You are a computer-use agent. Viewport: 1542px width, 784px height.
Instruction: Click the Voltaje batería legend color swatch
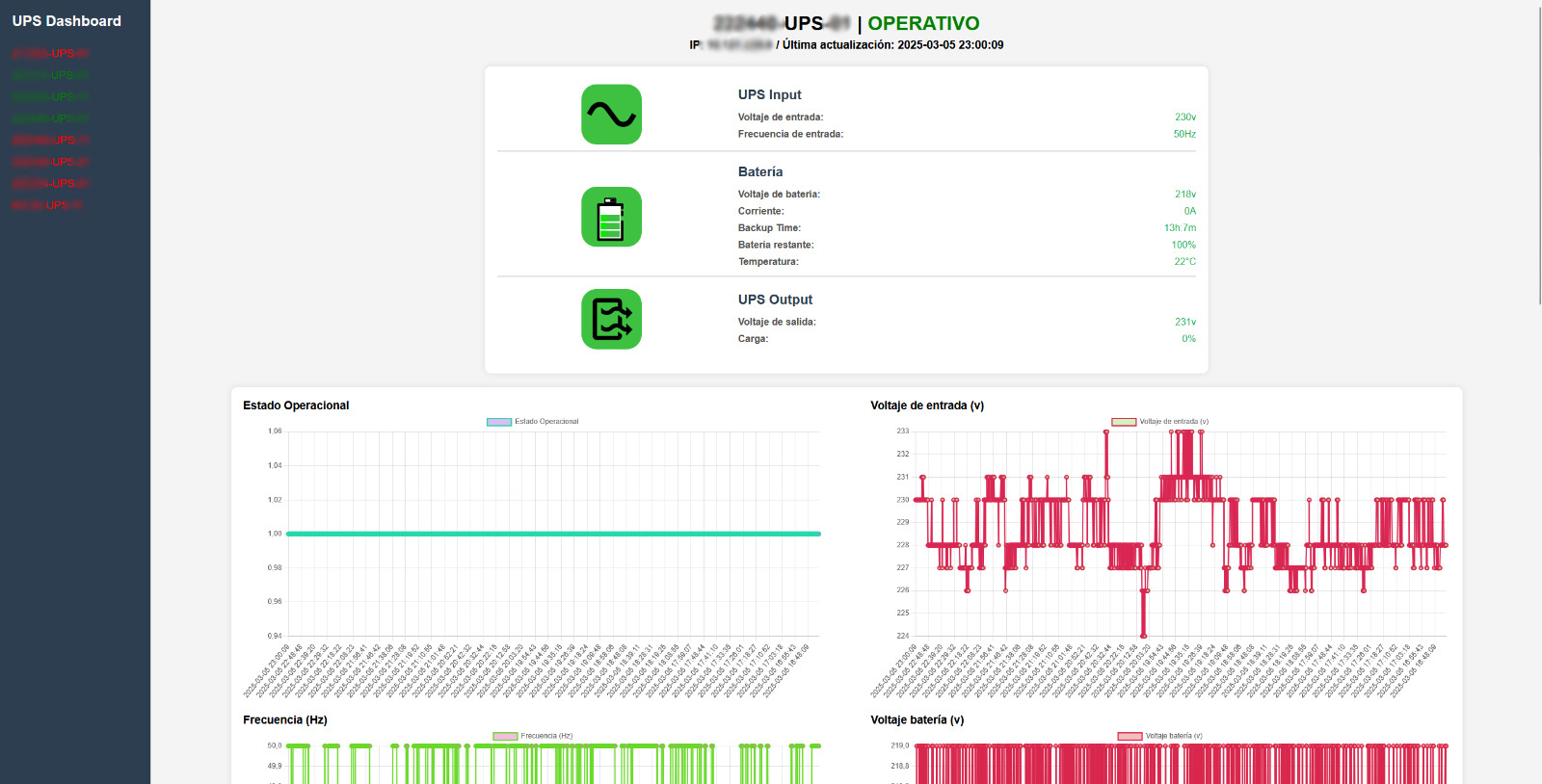point(1130,736)
